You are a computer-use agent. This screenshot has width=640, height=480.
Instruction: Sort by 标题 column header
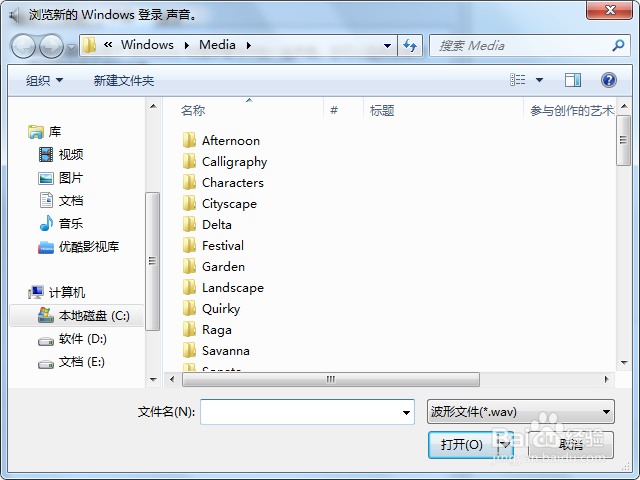pos(382,110)
